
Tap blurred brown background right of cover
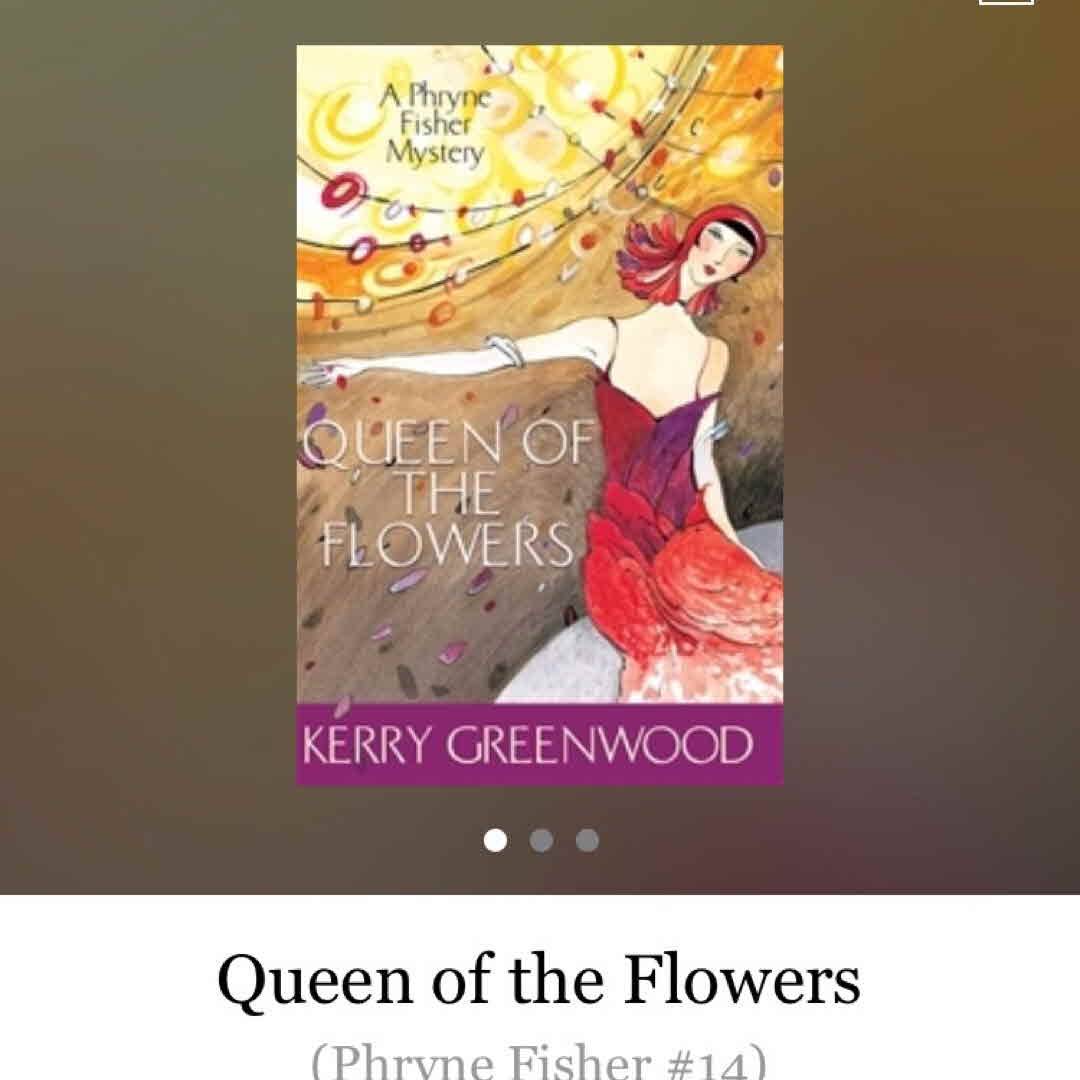(931, 448)
